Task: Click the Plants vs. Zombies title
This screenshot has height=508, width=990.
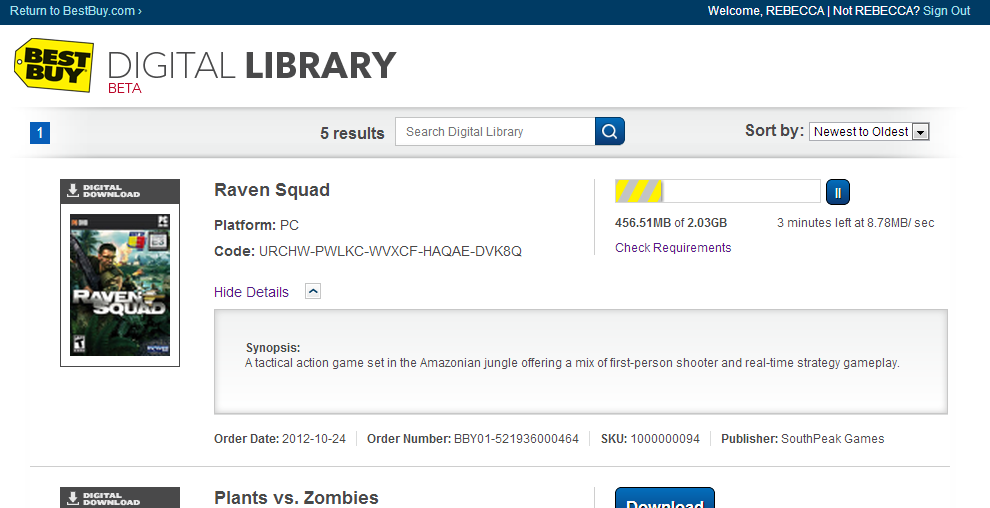Action: click(296, 497)
